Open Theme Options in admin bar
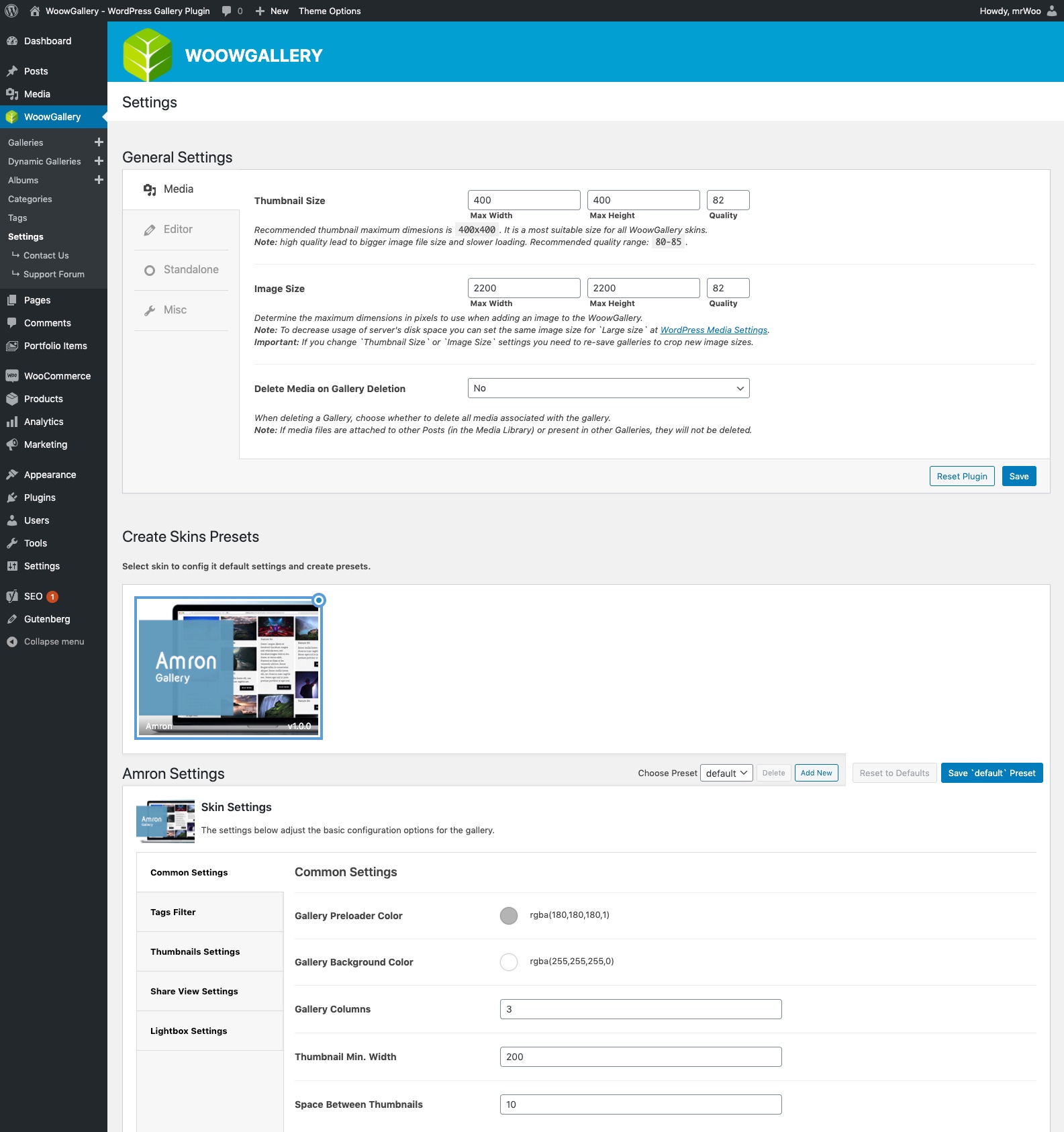This screenshot has width=1064, height=1132. (330, 11)
